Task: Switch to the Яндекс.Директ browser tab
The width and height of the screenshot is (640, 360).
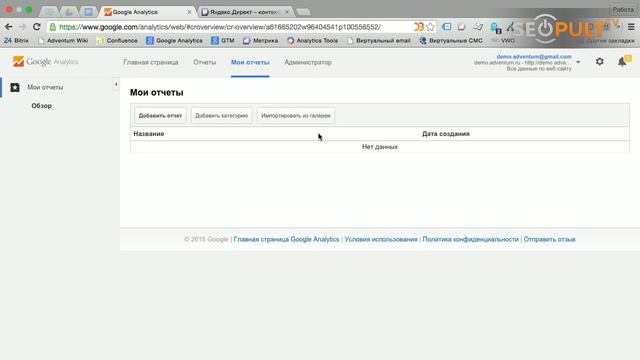Action: tap(244, 12)
